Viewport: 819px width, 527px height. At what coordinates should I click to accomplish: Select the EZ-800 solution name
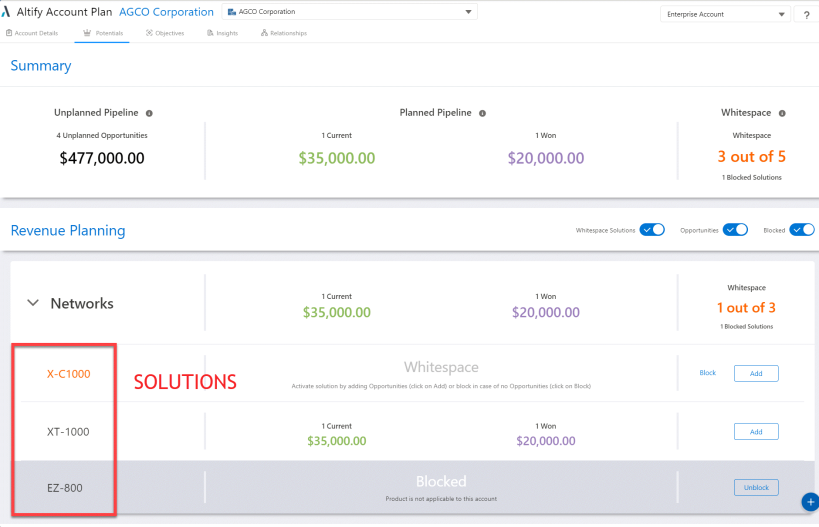point(65,488)
